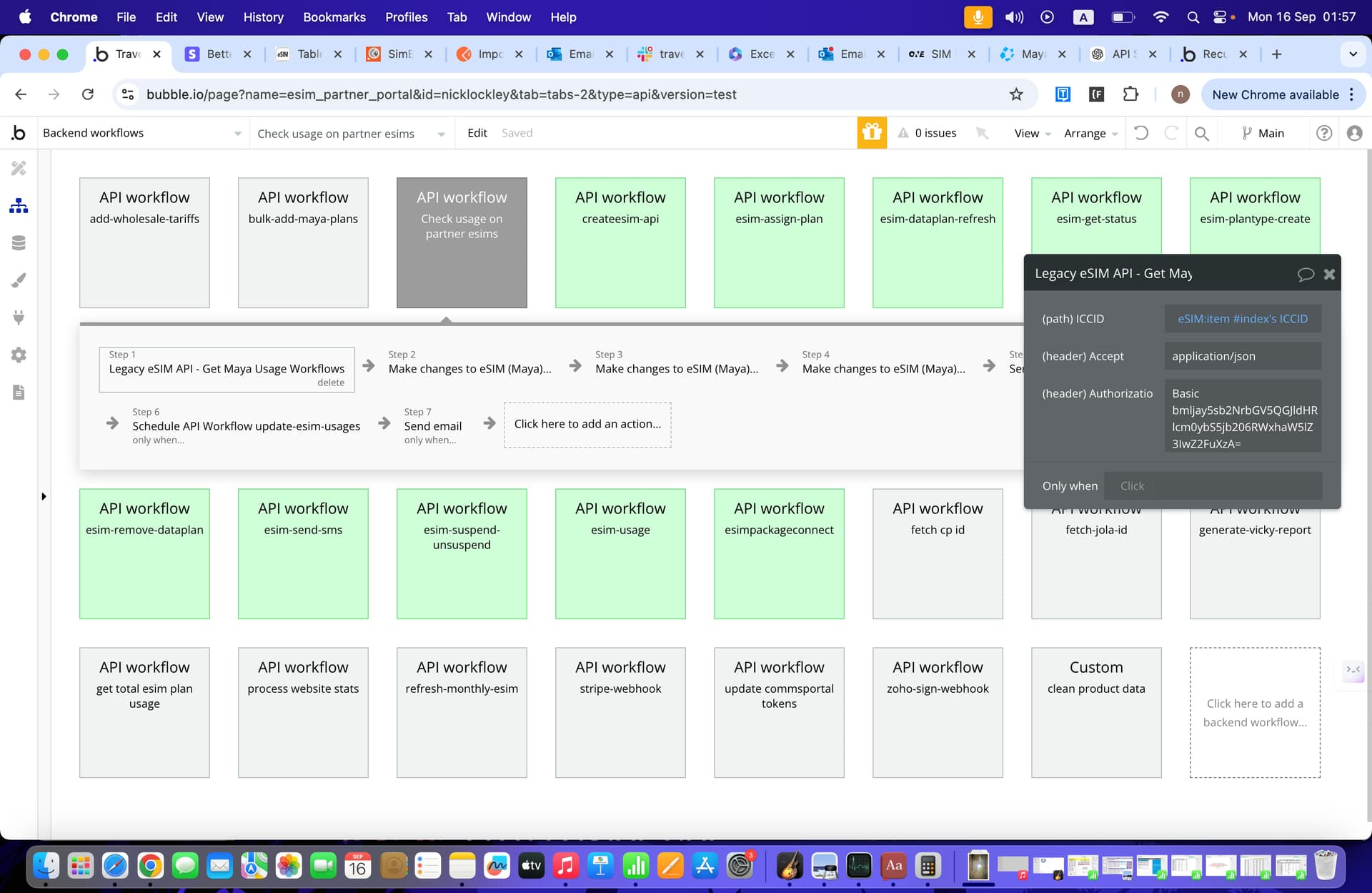Image resolution: width=1372 pixels, height=893 pixels.
Task: Click the gift box icon in toolbar
Action: 872,133
